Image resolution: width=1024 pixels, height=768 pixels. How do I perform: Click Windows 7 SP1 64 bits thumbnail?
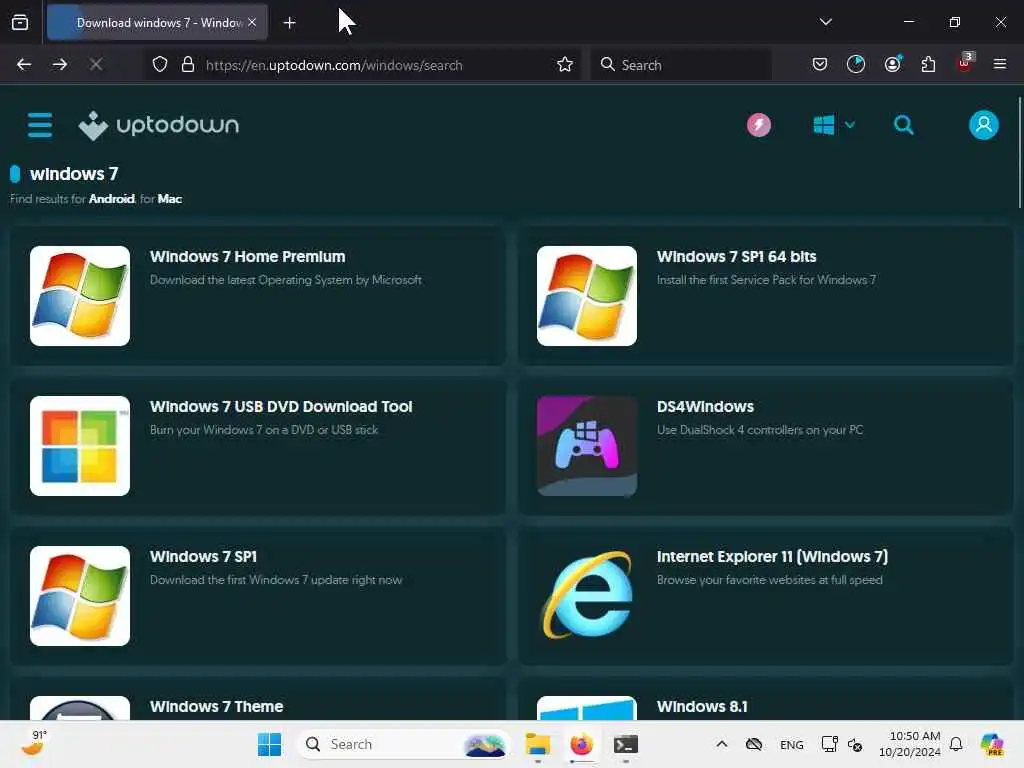tap(586, 296)
